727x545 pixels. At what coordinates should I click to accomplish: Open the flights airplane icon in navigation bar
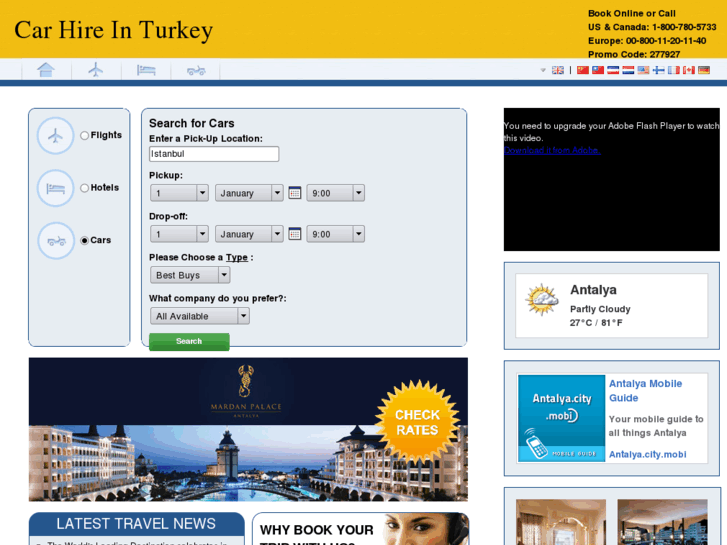(x=96, y=70)
